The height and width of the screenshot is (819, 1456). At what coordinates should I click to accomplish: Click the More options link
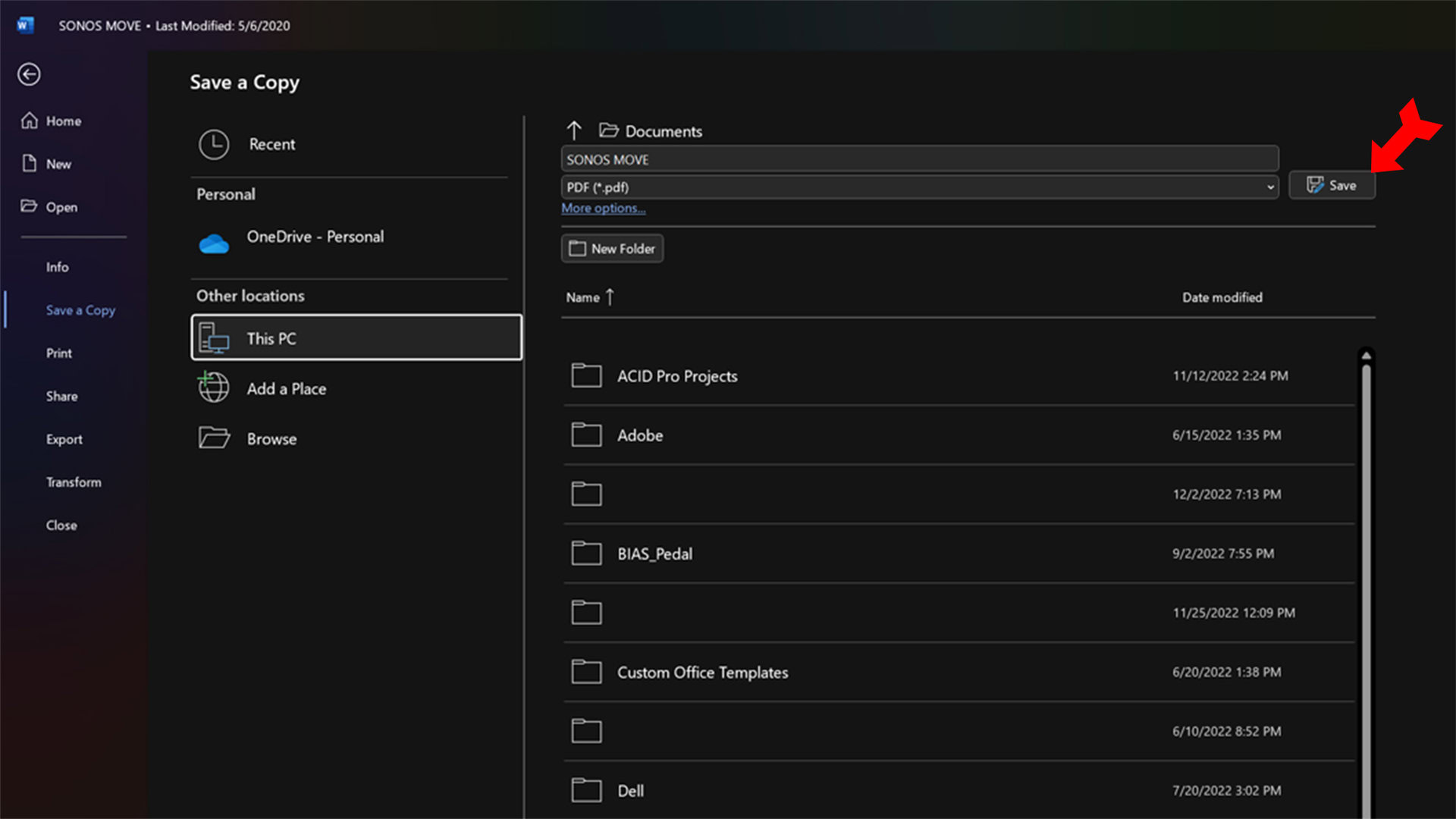click(603, 209)
